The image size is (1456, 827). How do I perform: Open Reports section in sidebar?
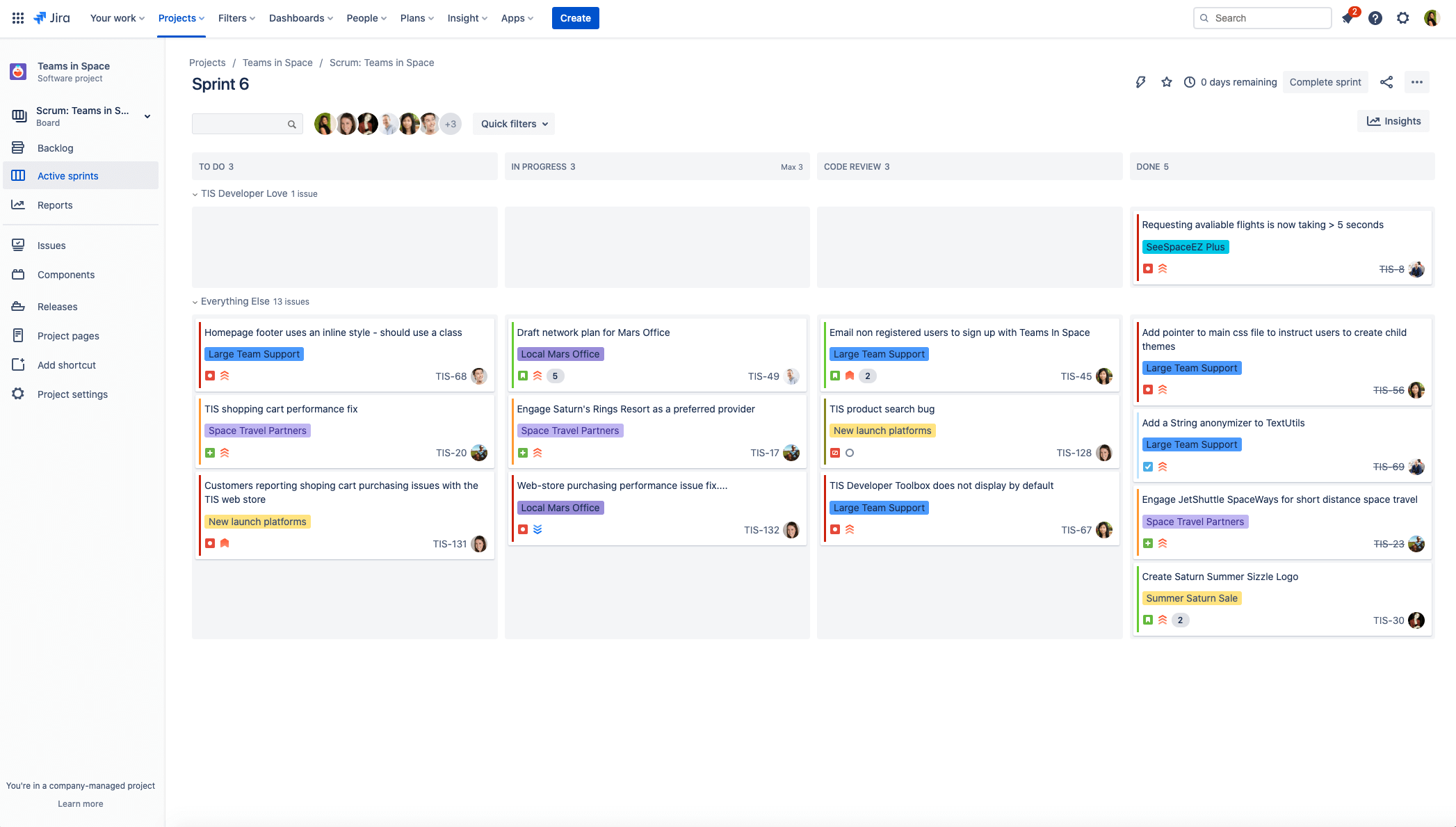[55, 205]
